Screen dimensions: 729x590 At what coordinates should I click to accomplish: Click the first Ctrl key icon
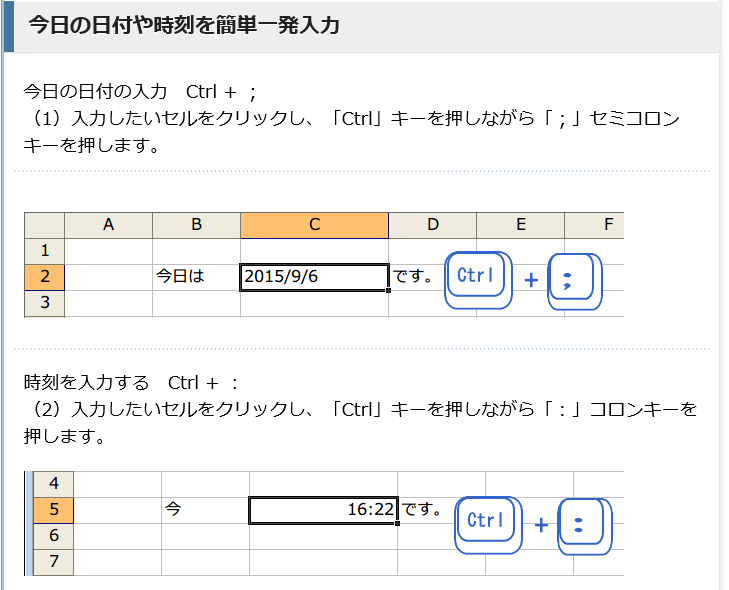pyautogui.click(x=477, y=276)
